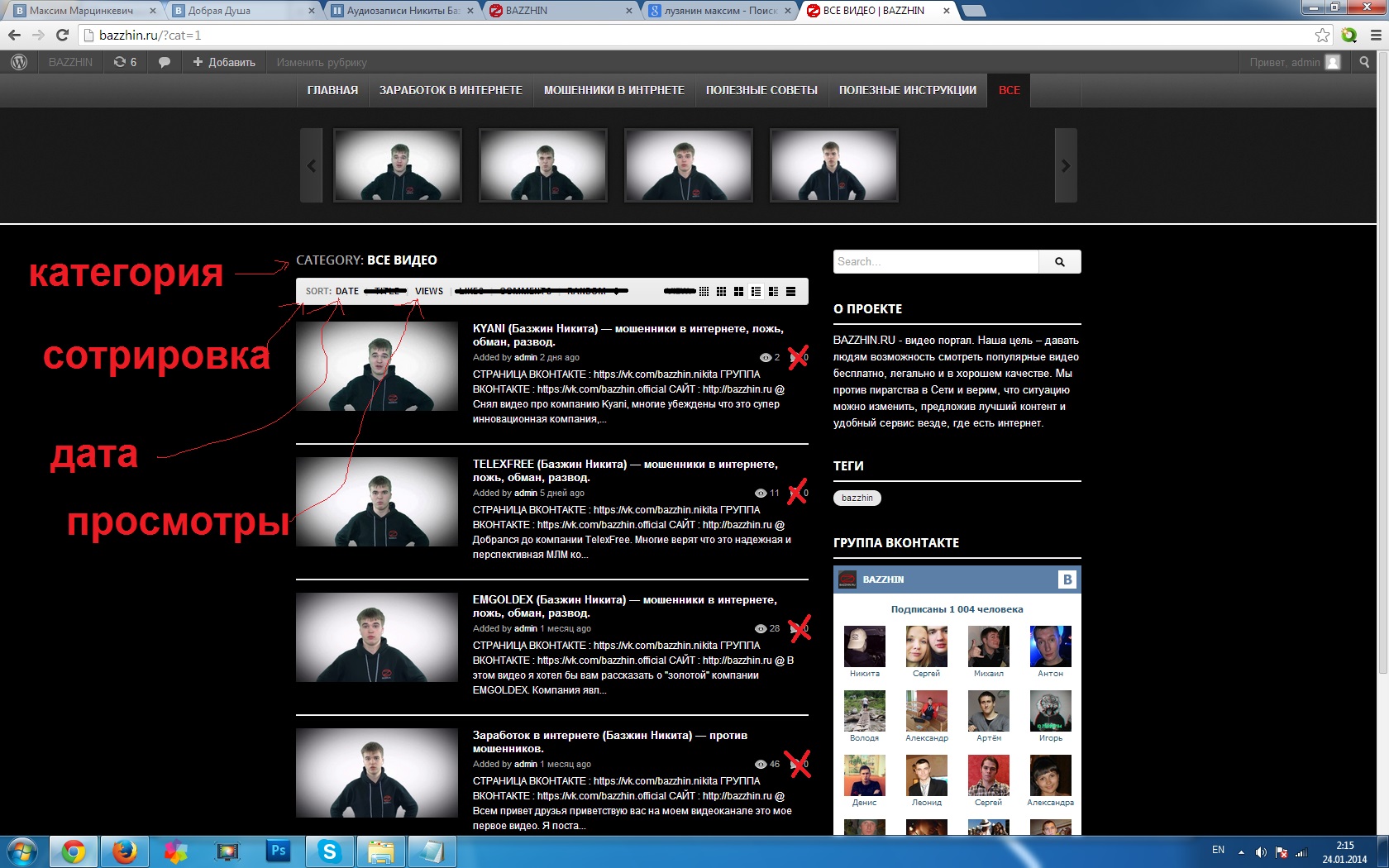This screenshot has height=868, width=1389.
Task: Open the KYANI video title link
Action: coord(628,335)
